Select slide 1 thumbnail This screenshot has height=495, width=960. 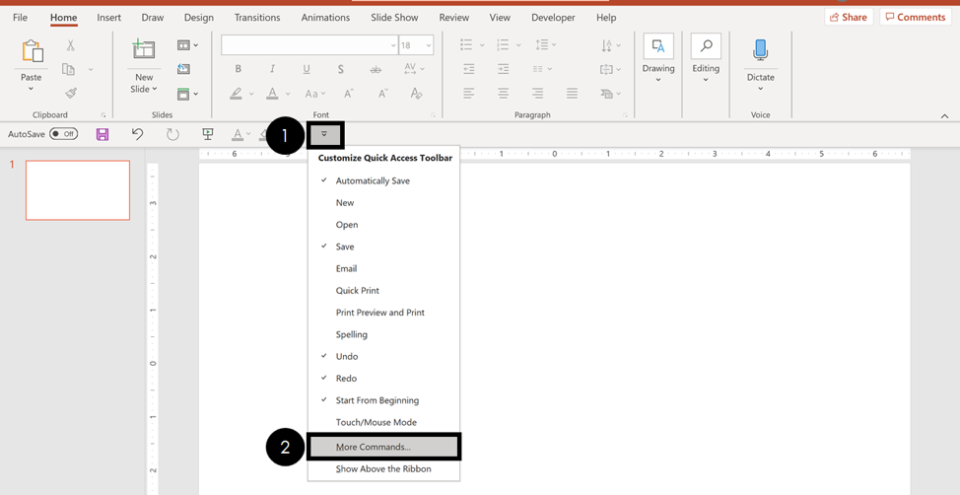[x=78, y=190]
